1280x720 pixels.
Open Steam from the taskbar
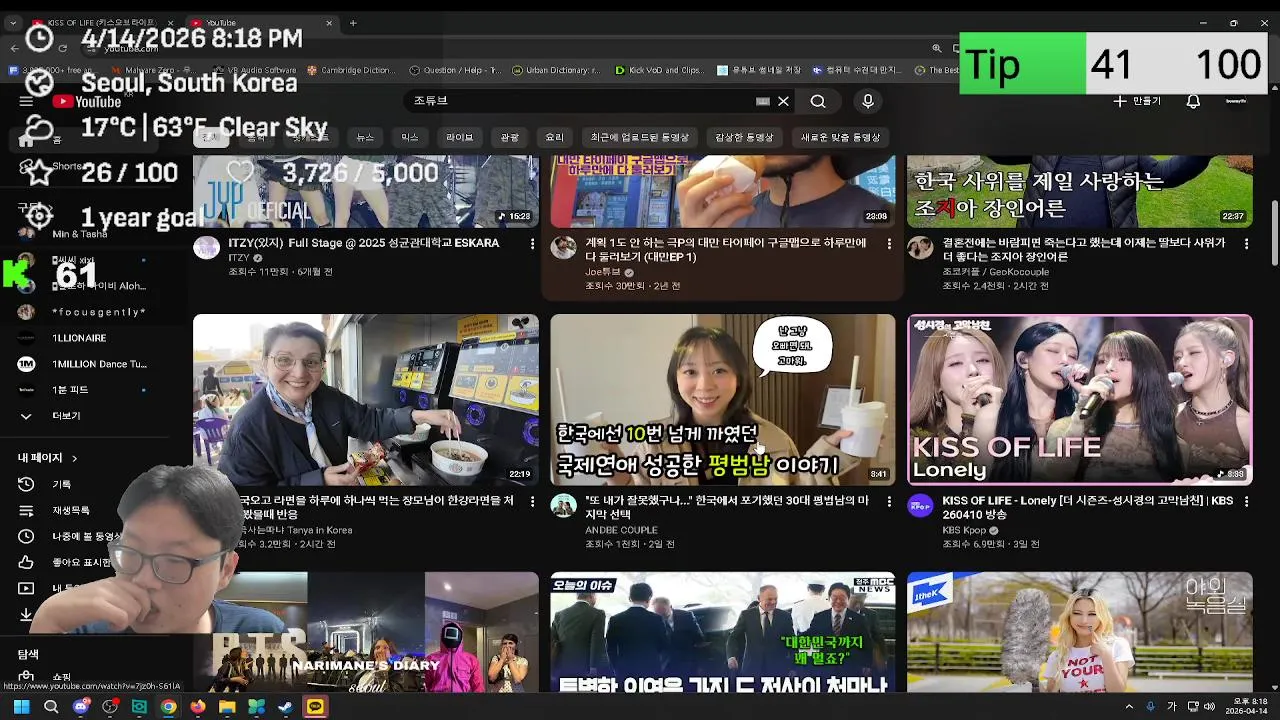(x=286, y=707)
